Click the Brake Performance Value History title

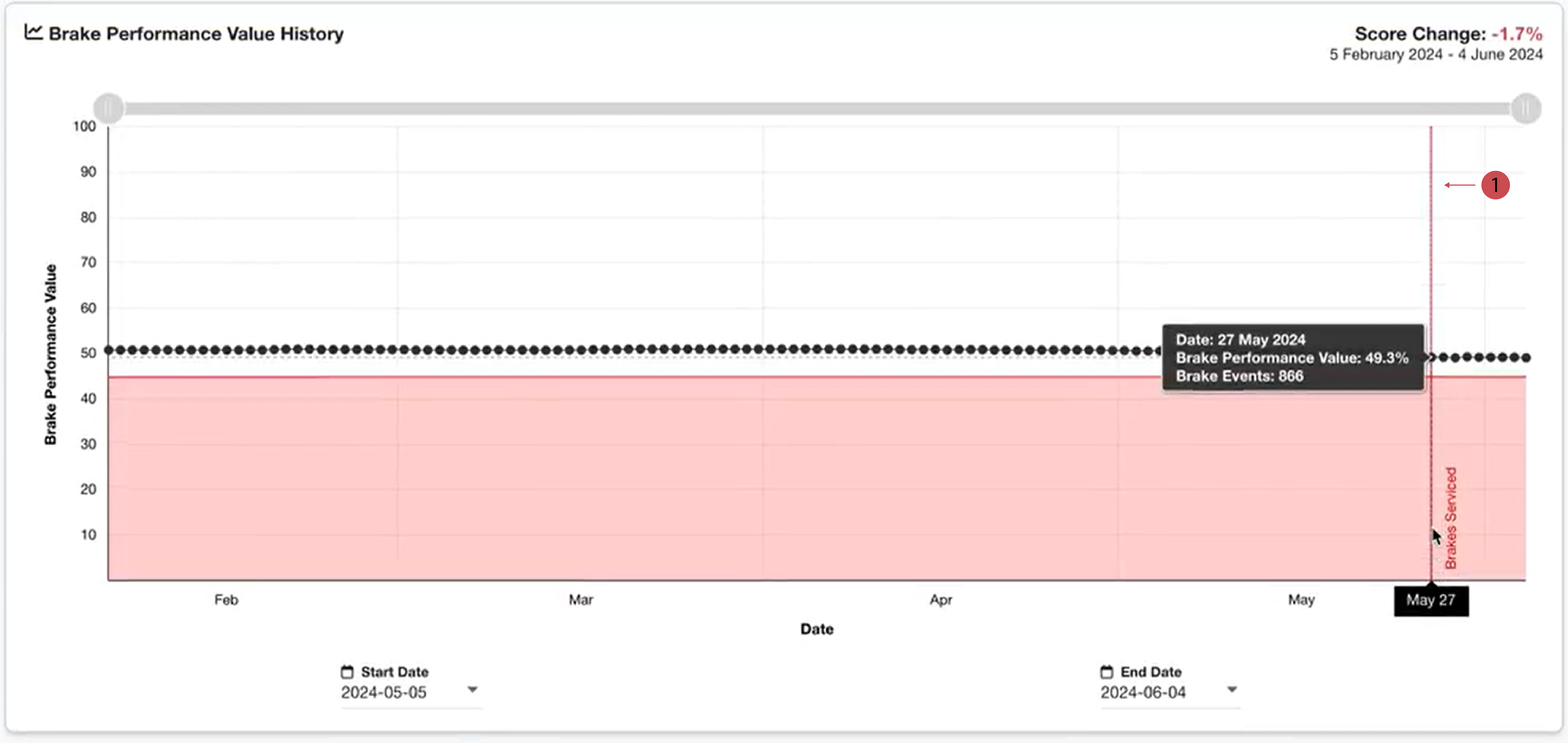tap(196, 33)
